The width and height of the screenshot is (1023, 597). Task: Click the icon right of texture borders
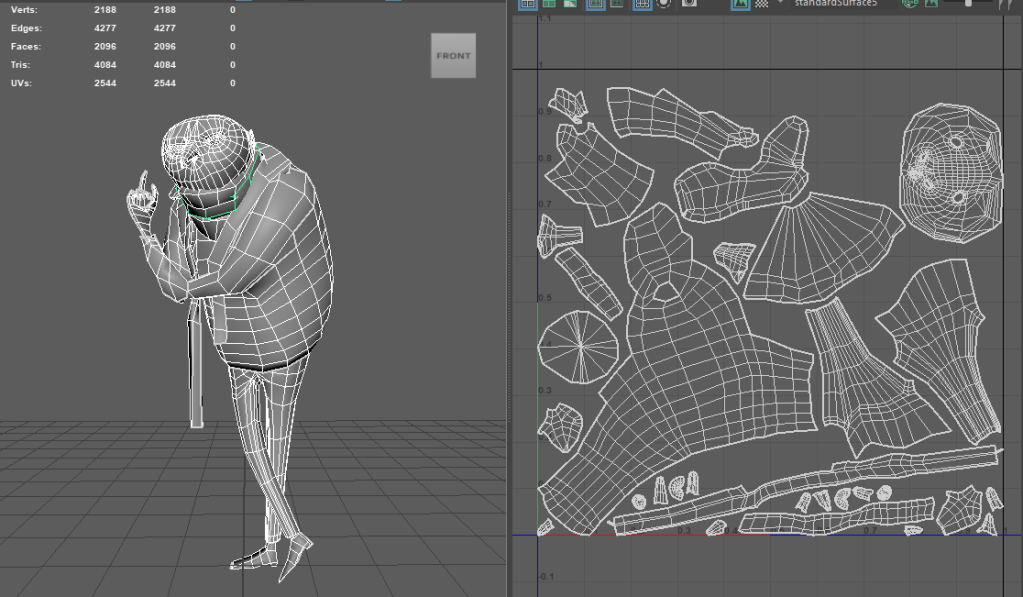[x=617, y=3]
